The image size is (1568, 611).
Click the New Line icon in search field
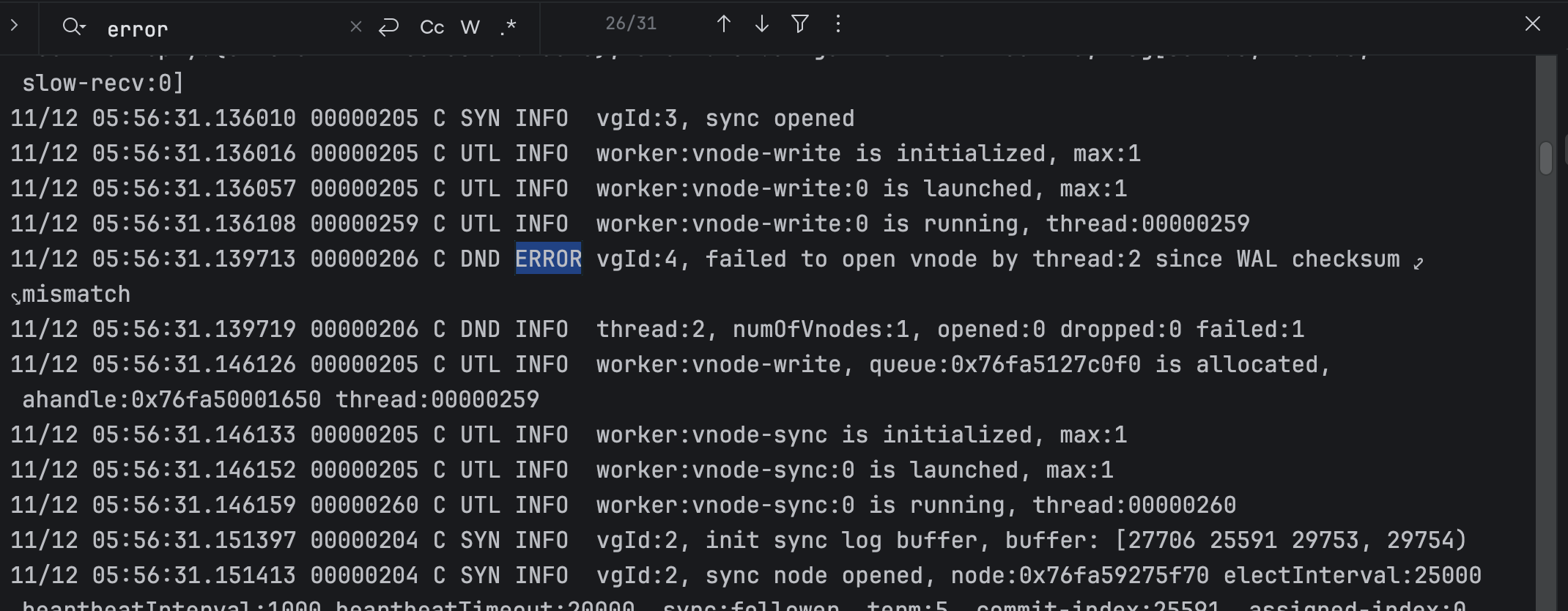(x=388, y=27)
